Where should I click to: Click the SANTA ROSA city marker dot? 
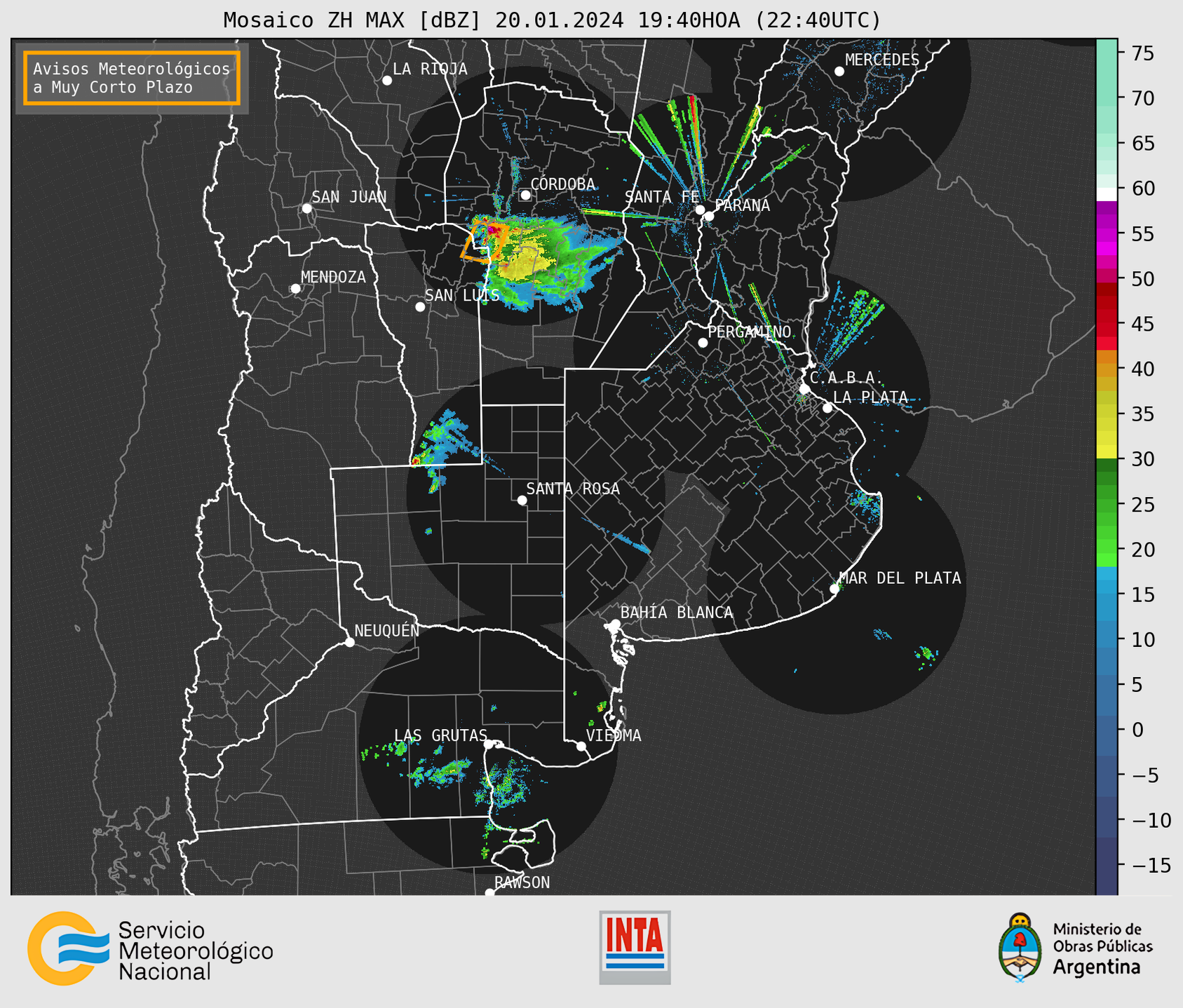point(522,500)
